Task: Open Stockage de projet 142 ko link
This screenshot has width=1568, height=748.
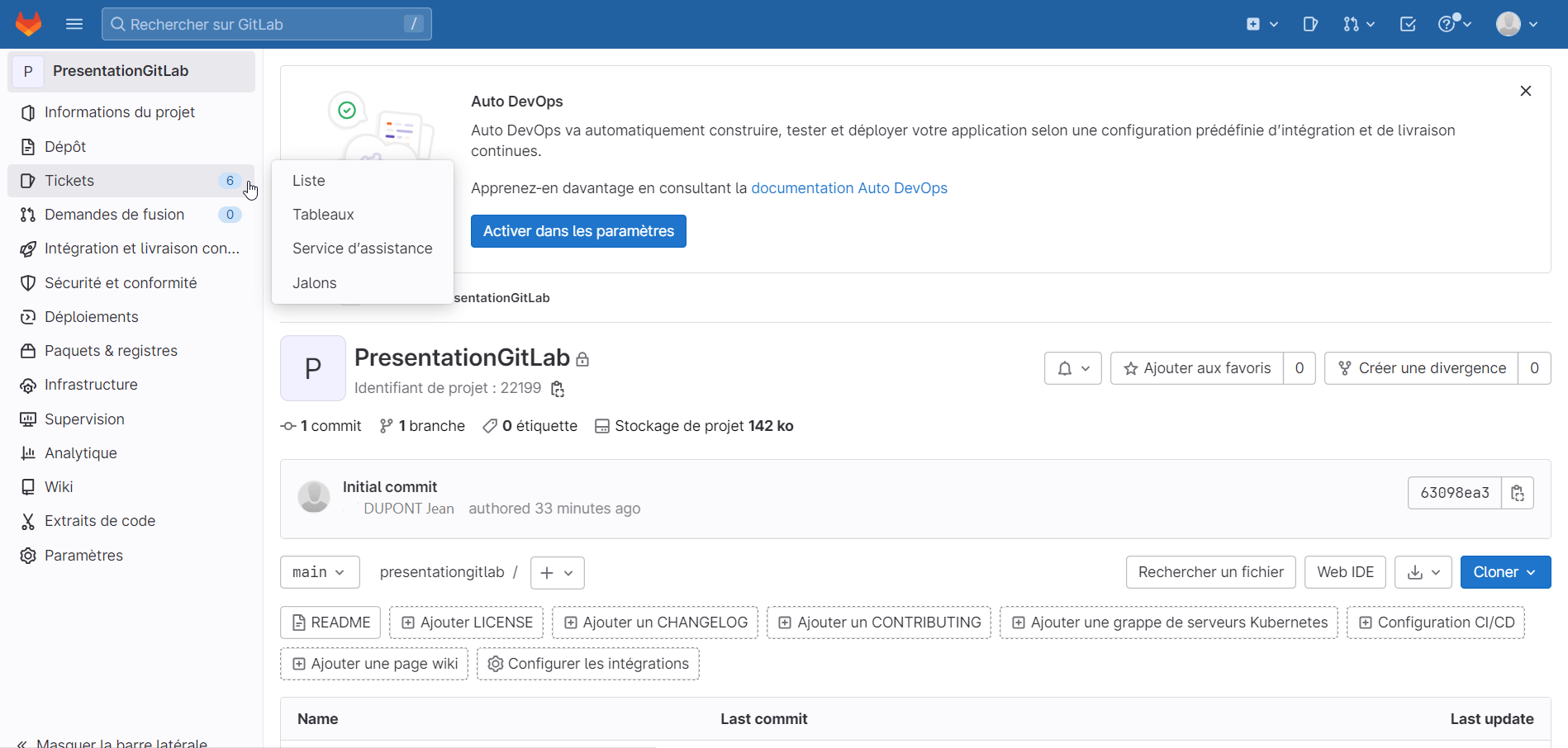Action: [x=694, y=426]
